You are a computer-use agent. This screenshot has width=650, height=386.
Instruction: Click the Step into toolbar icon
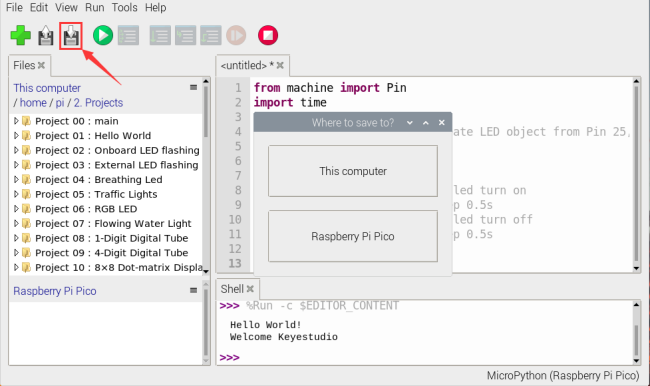pyautogui.click(x=185, y=35)
